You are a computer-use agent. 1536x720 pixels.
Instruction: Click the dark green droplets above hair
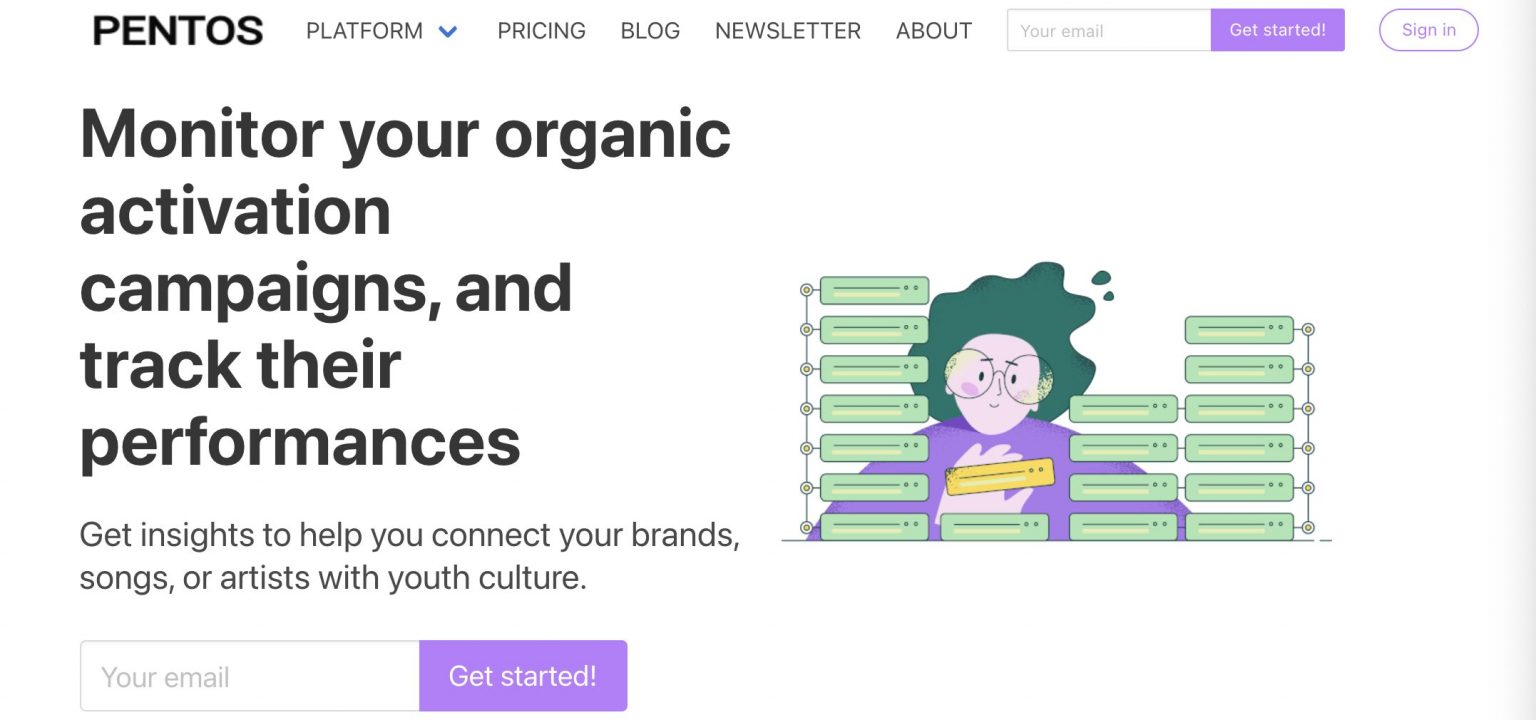pyautogui.click(x=1103, y=284)
